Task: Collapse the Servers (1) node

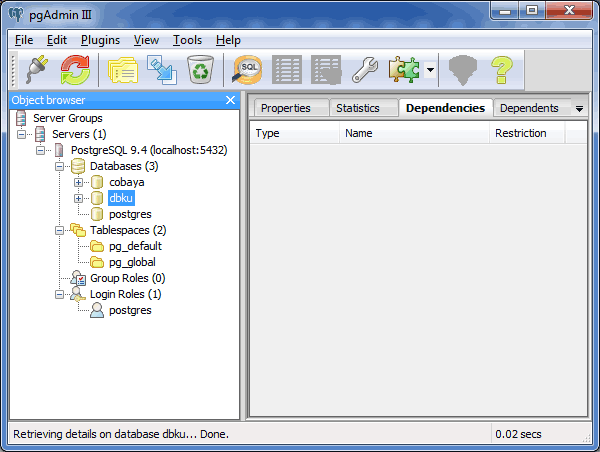Action: (x=21, y=134)
